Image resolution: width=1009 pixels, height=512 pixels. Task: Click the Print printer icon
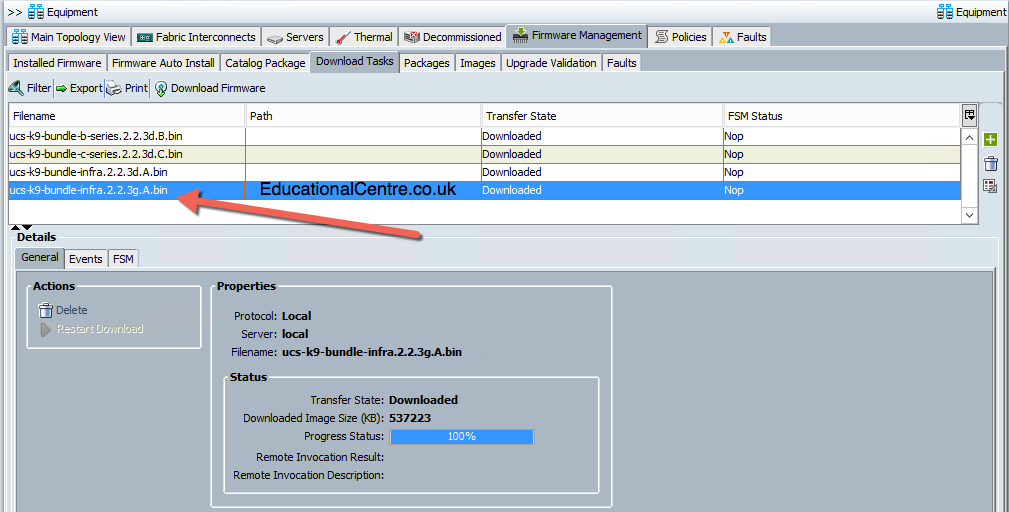coord(114,88)
